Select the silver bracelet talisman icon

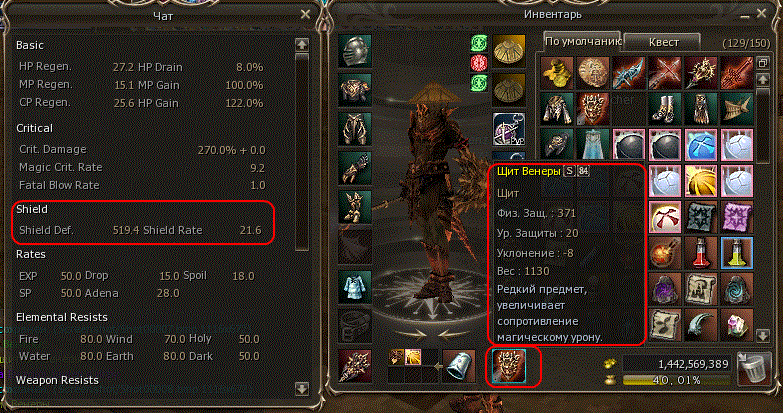click(459, 366)
